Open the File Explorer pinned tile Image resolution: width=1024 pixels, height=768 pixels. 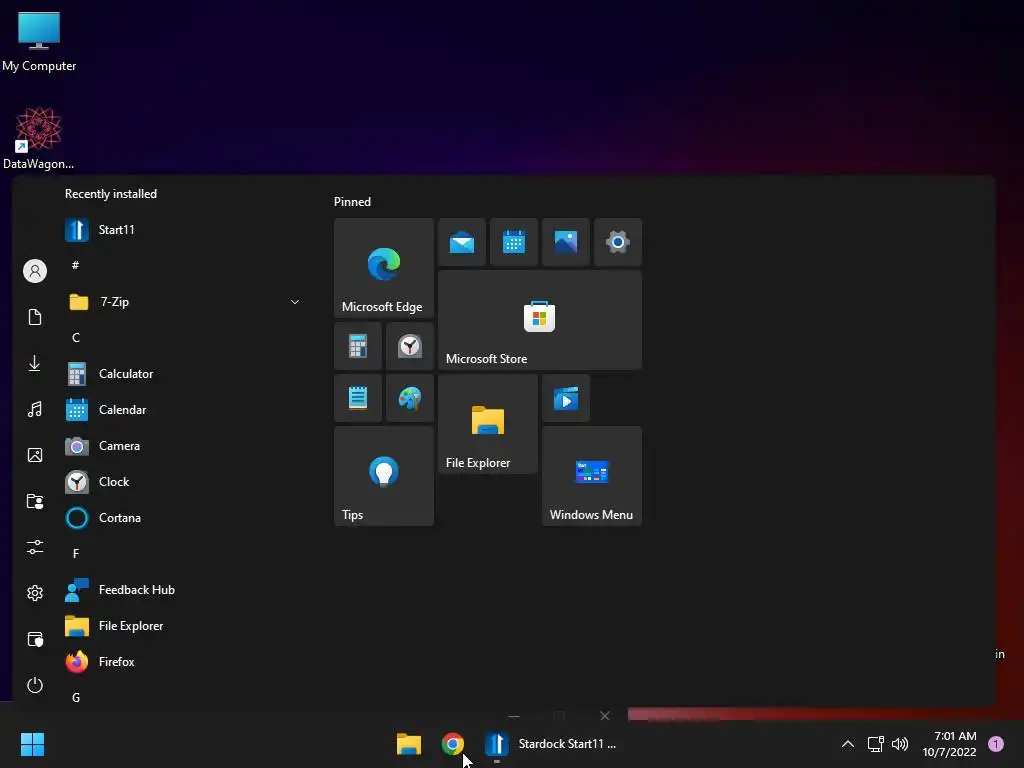488,424
